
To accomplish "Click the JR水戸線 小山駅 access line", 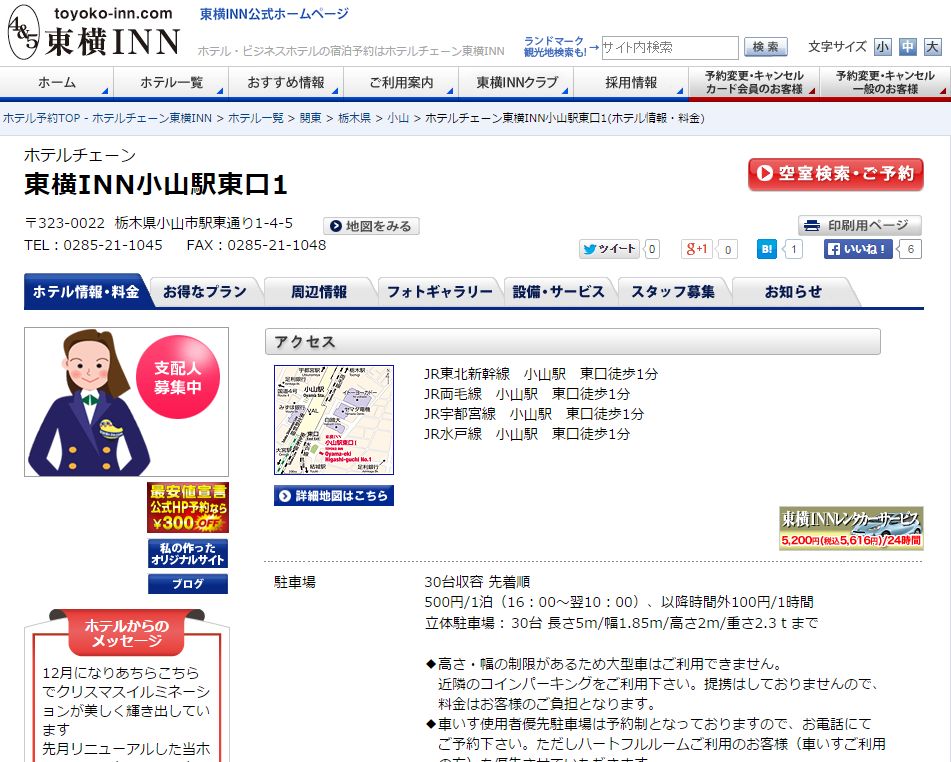I will 527,434.
